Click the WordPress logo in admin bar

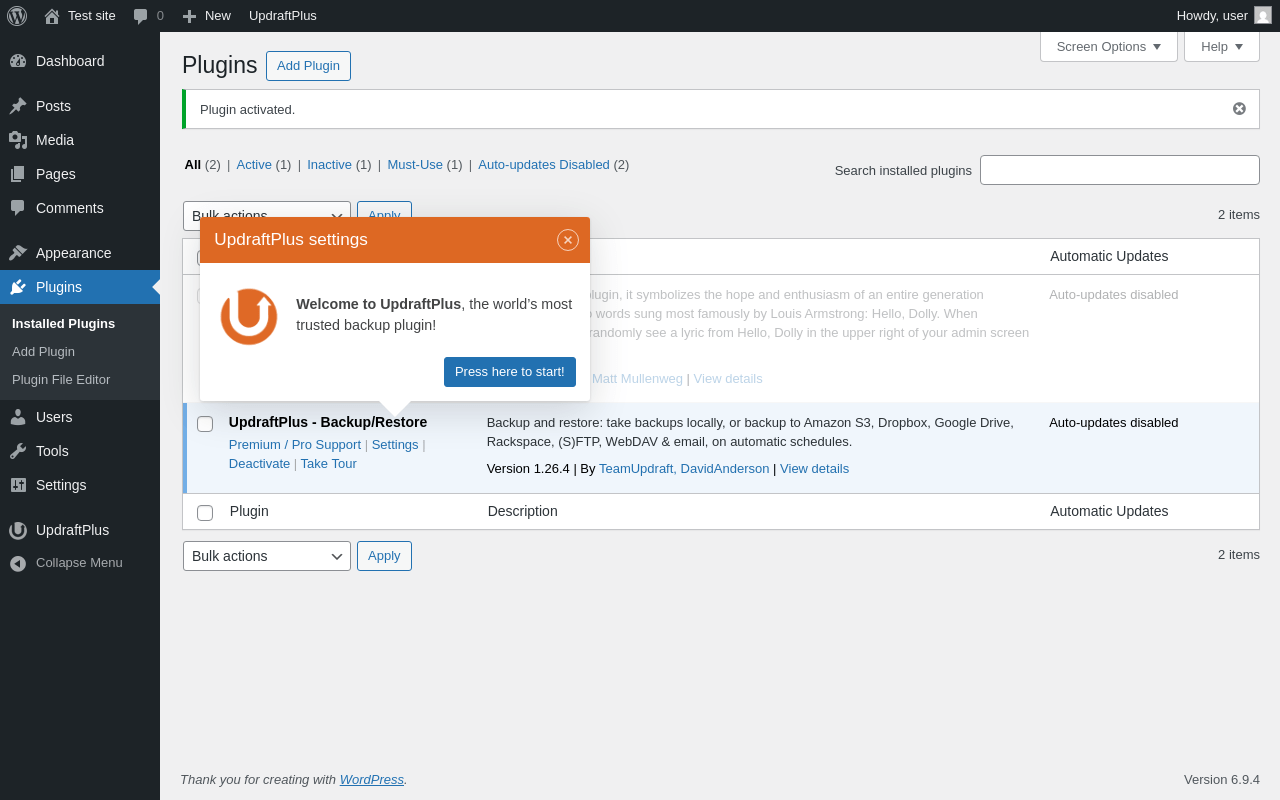pos(17,16)
